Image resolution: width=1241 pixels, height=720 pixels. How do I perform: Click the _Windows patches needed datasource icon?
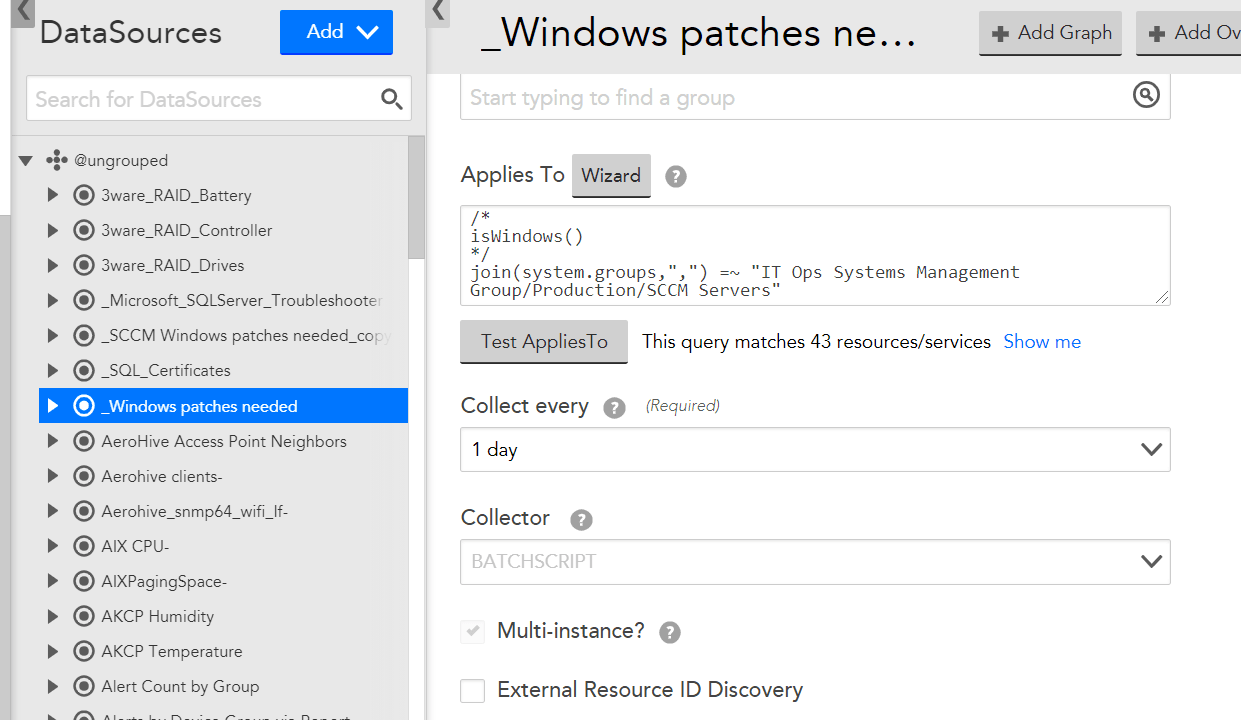(84, 406)
